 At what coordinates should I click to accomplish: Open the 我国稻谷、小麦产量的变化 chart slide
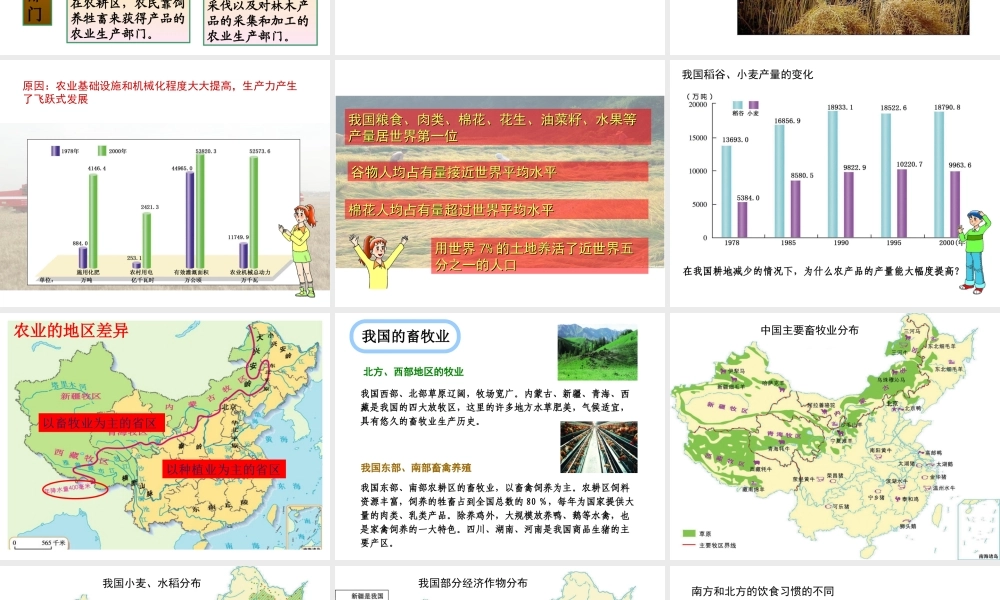(835, 184)
